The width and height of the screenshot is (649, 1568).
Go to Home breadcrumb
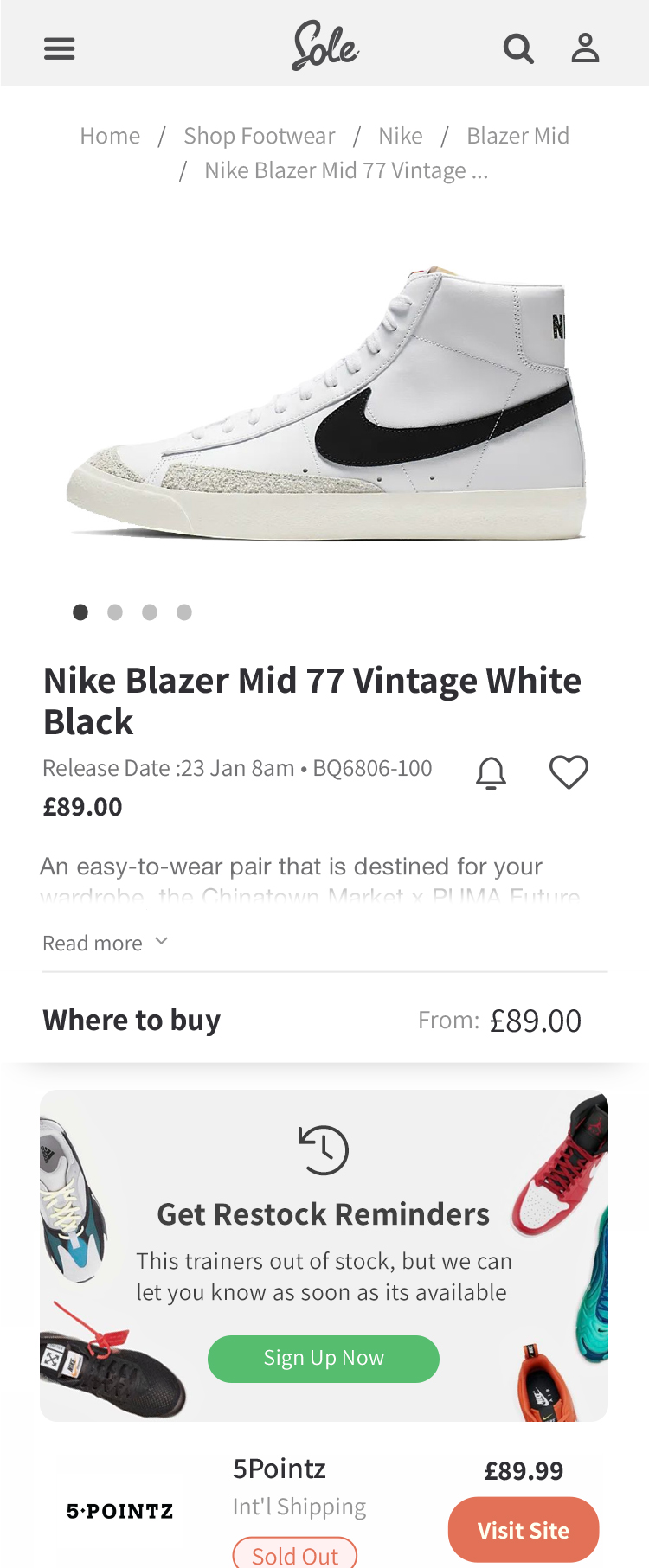coord(110,136)
